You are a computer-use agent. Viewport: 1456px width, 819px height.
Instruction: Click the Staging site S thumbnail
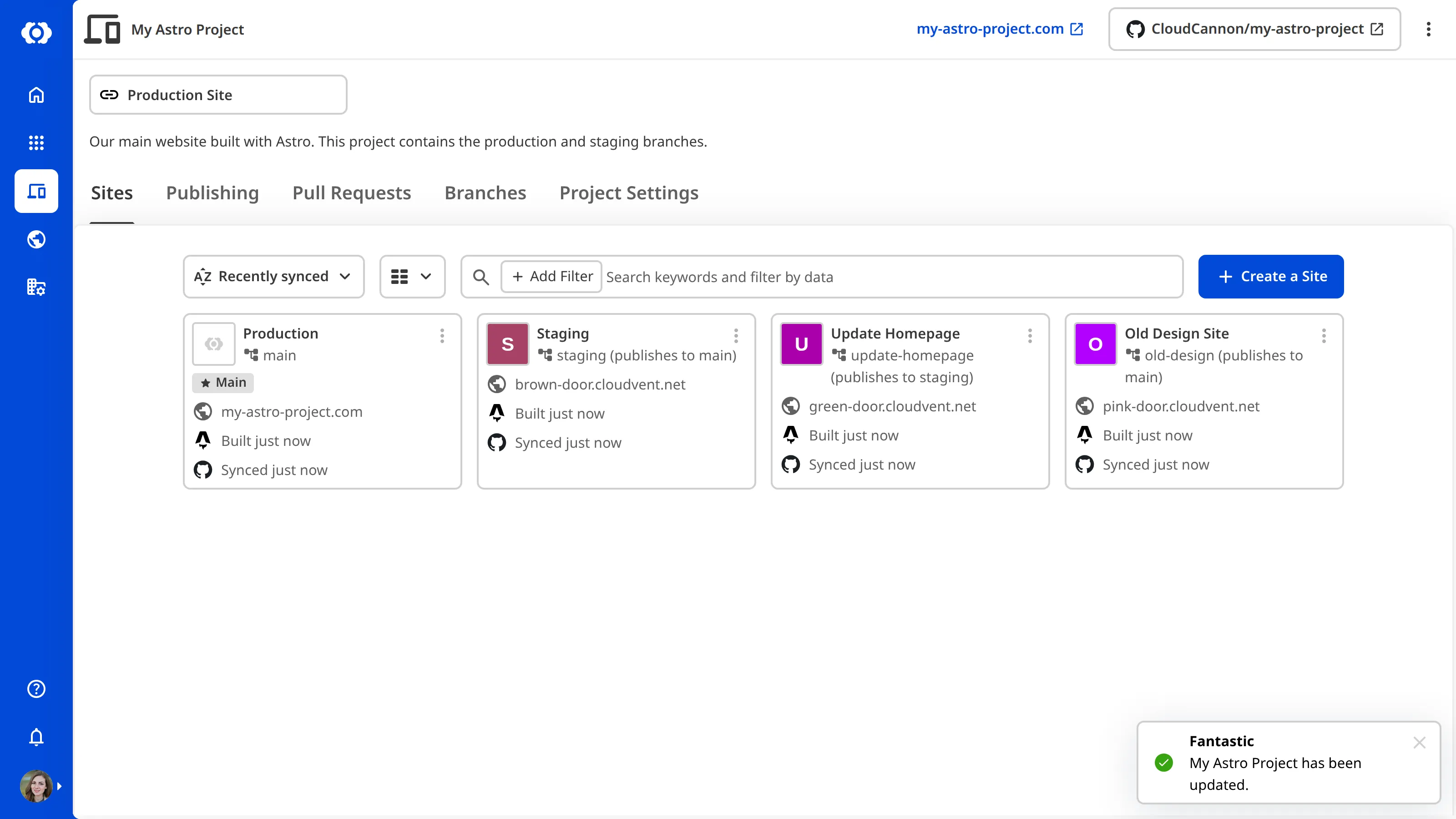point(508,344)
